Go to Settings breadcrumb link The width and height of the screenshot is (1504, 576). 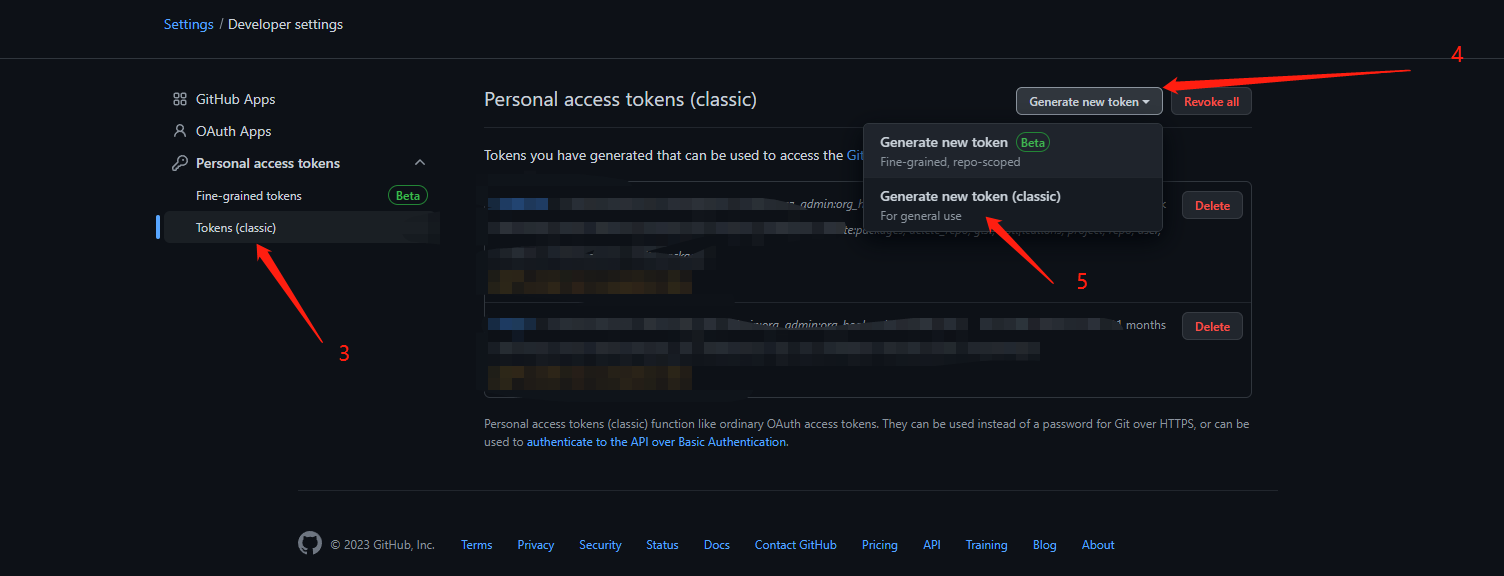[x=188, y=24]
